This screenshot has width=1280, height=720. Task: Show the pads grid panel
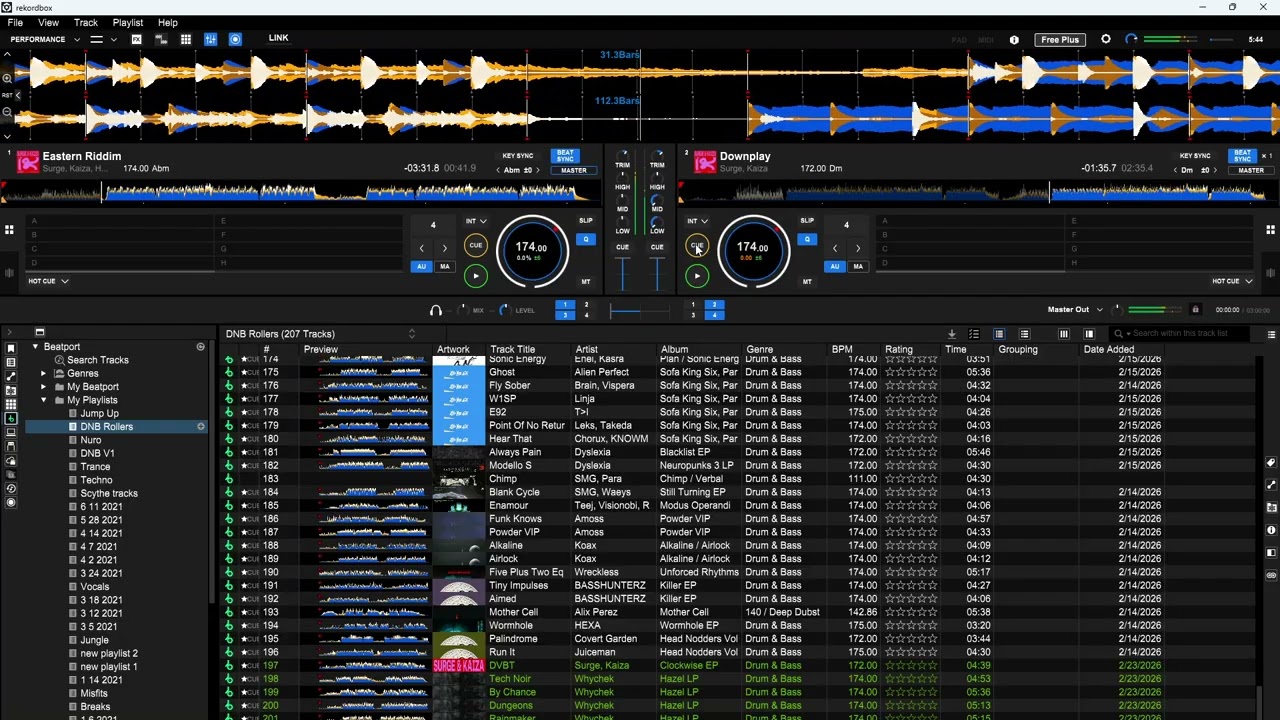pos(185,39)
